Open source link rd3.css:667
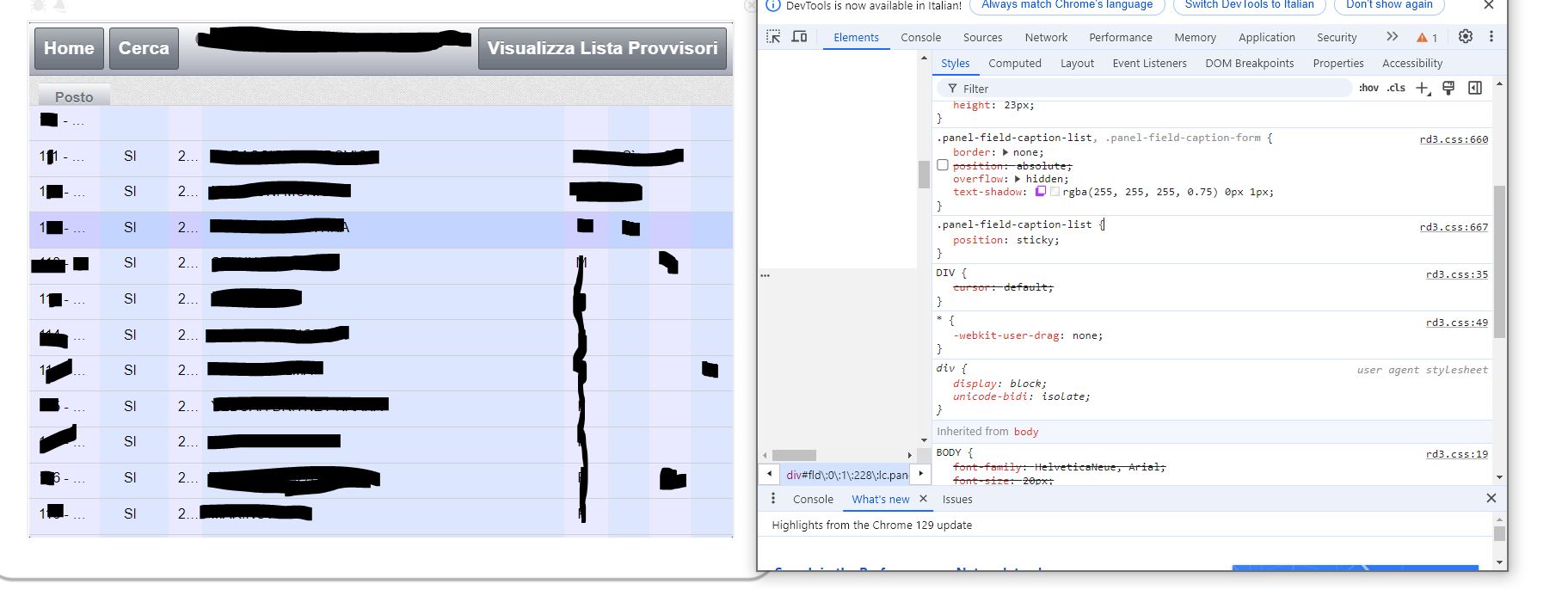This screenshot has height=590, width=1568. [1453, 227]
